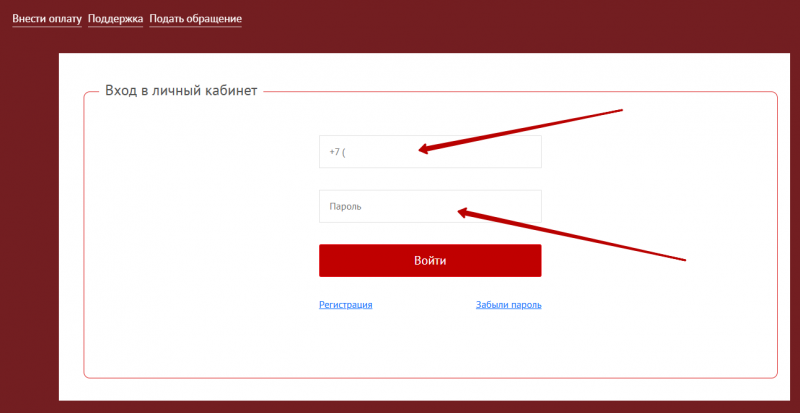Image resolution: width=800 pixels, height=413 pixels.
Task: Open the Внести оплату link
Action: point(46,19)
